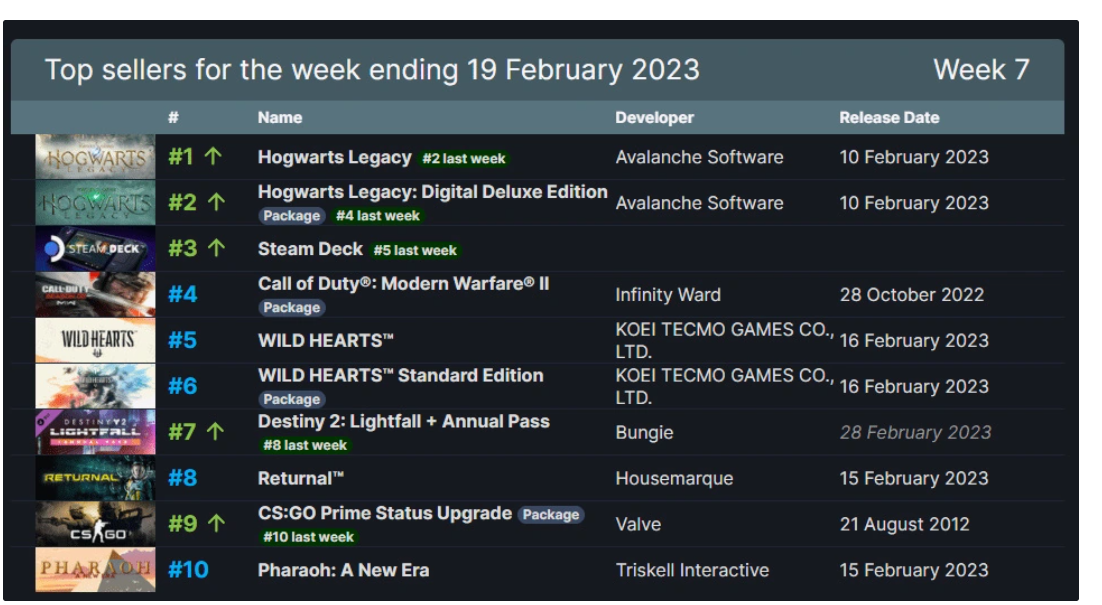Open the CS:GO thumbnail
Image resolution: width=1102 pixels, height=605 pixels.
(x=95, y=523)
